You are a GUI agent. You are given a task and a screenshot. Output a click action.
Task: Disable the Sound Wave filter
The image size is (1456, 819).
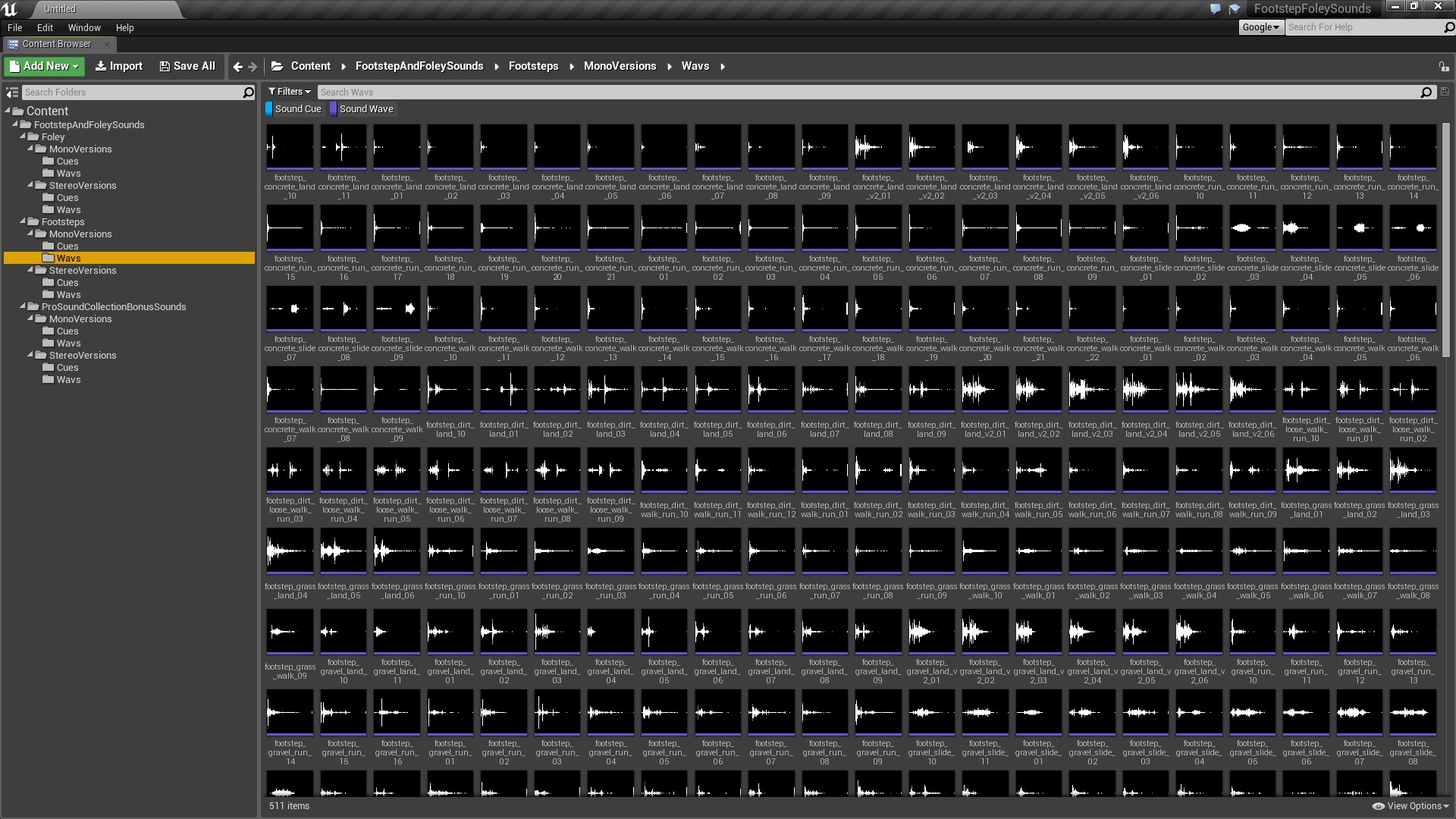coord(366,108)
